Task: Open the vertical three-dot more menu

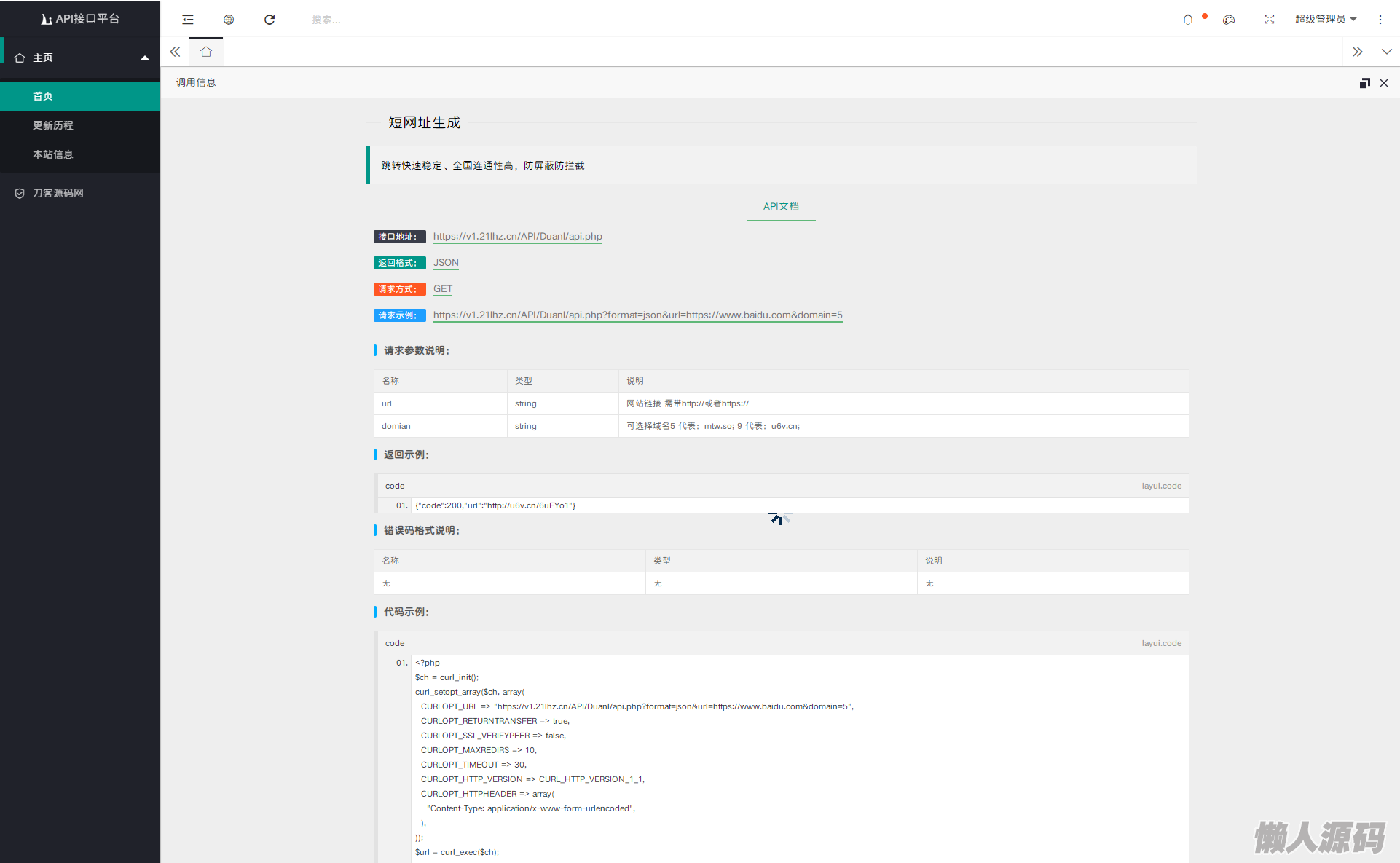Action: [x=1380, y=20]
